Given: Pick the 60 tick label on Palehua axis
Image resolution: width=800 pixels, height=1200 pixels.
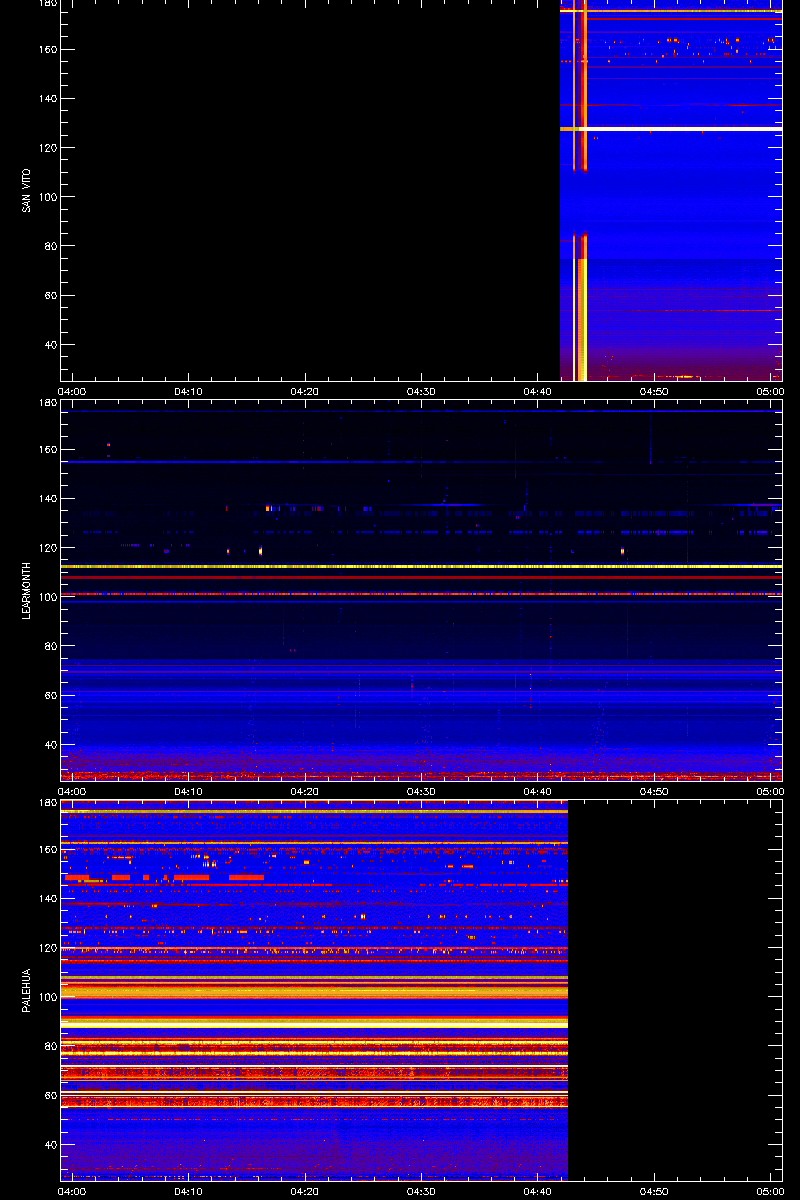Looking at the screenshot, I should coord(50,1096).
